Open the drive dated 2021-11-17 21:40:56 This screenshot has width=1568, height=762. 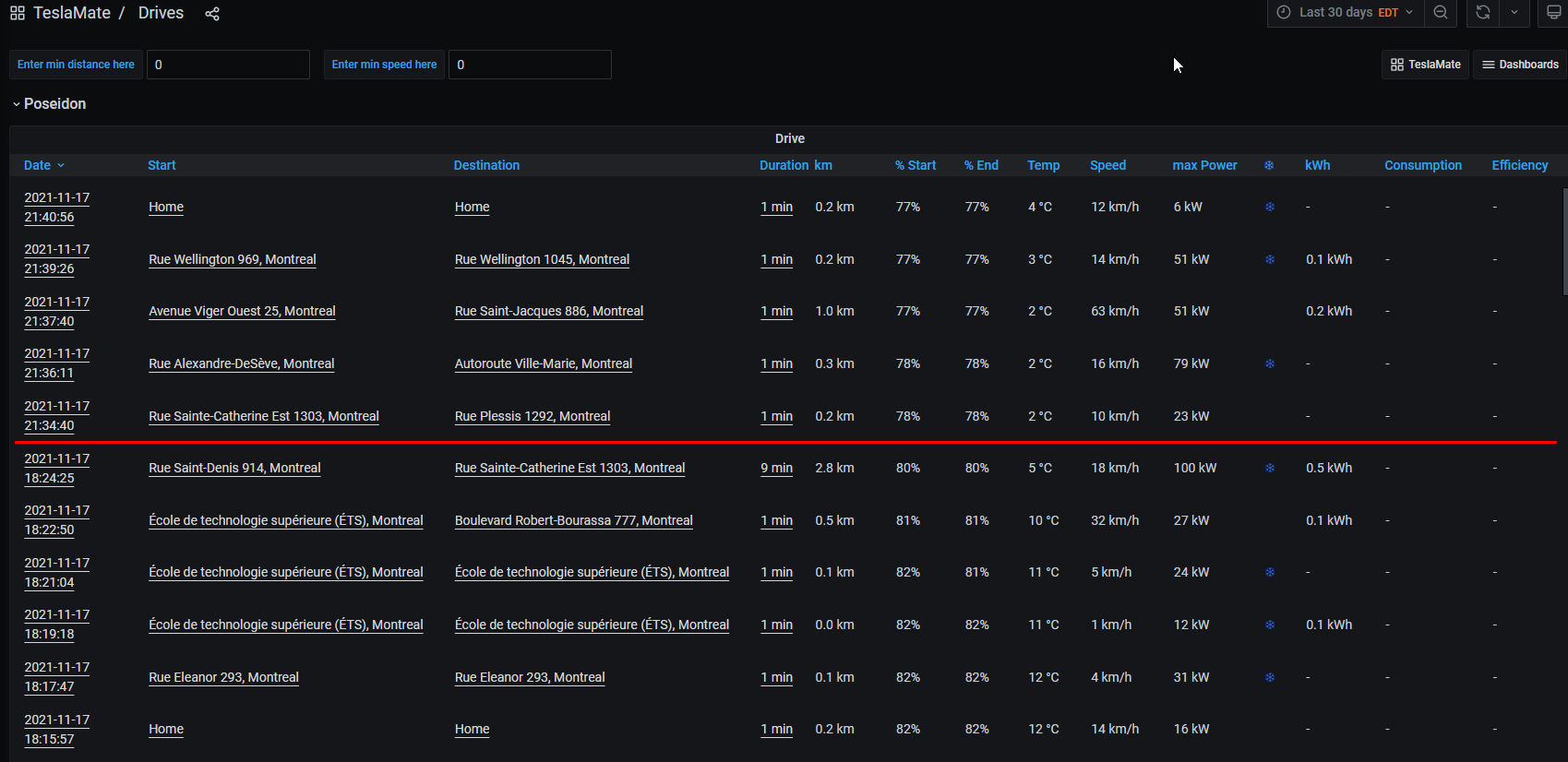[56, 208]
